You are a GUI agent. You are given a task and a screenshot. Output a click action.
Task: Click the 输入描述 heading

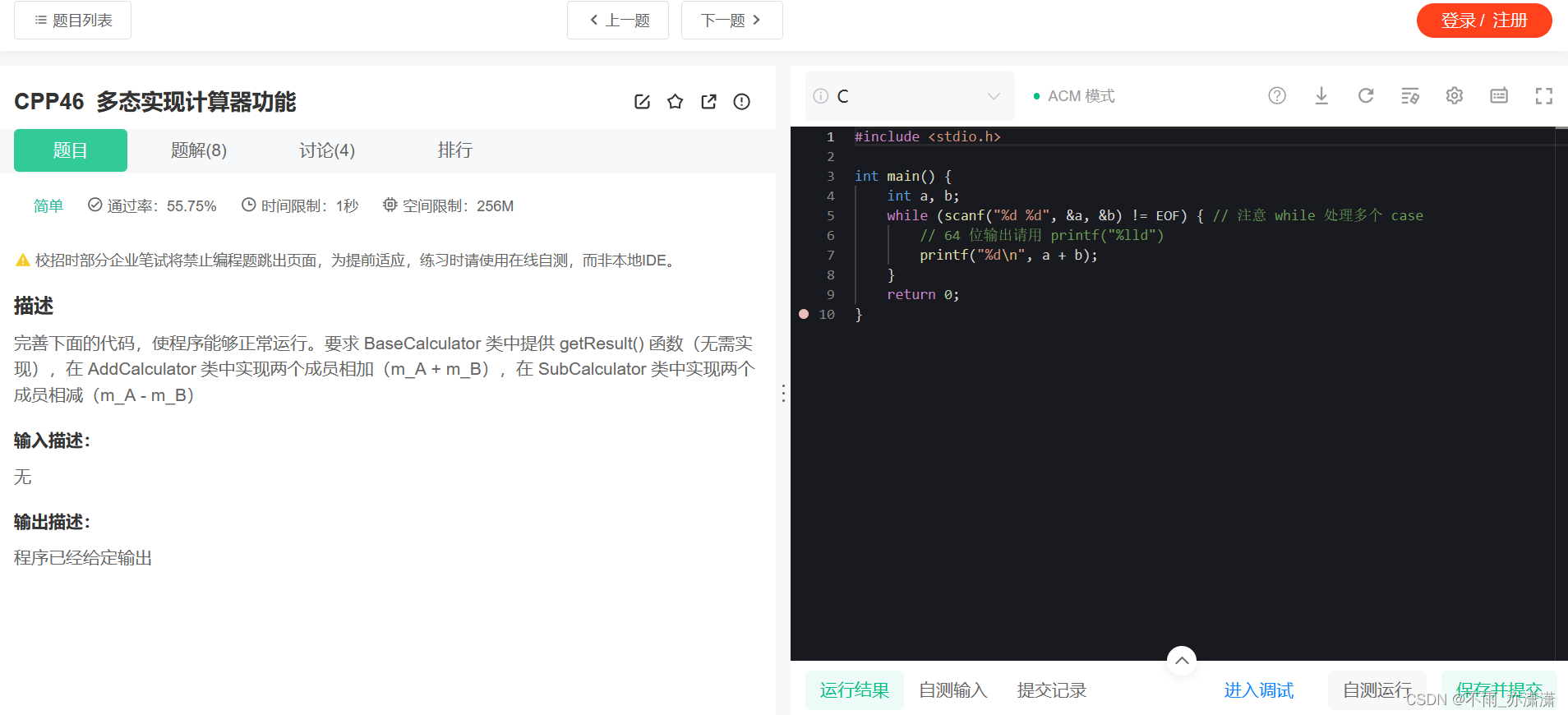pos(53,441)
